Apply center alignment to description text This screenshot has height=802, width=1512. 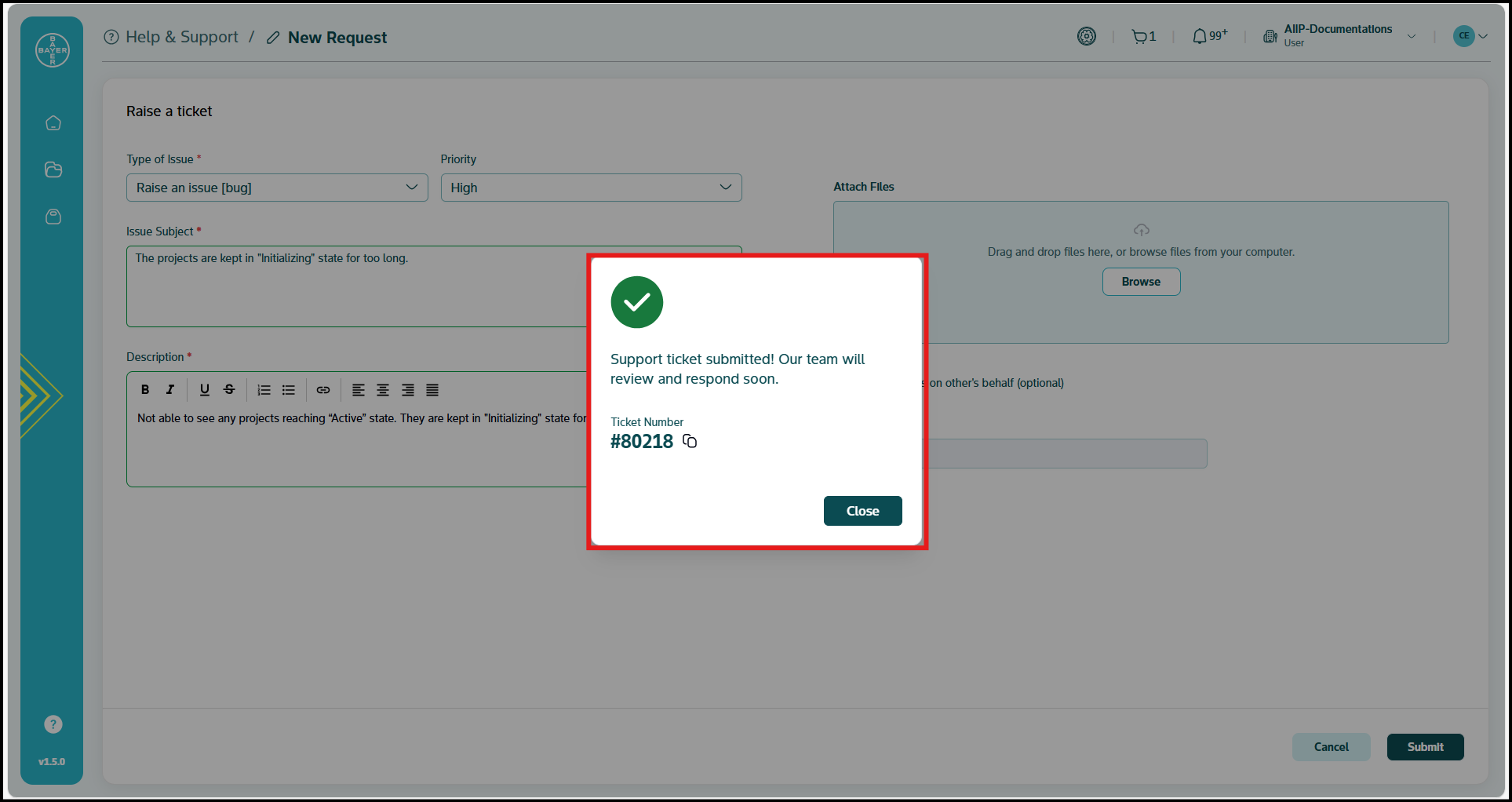(x=383, y=389)
